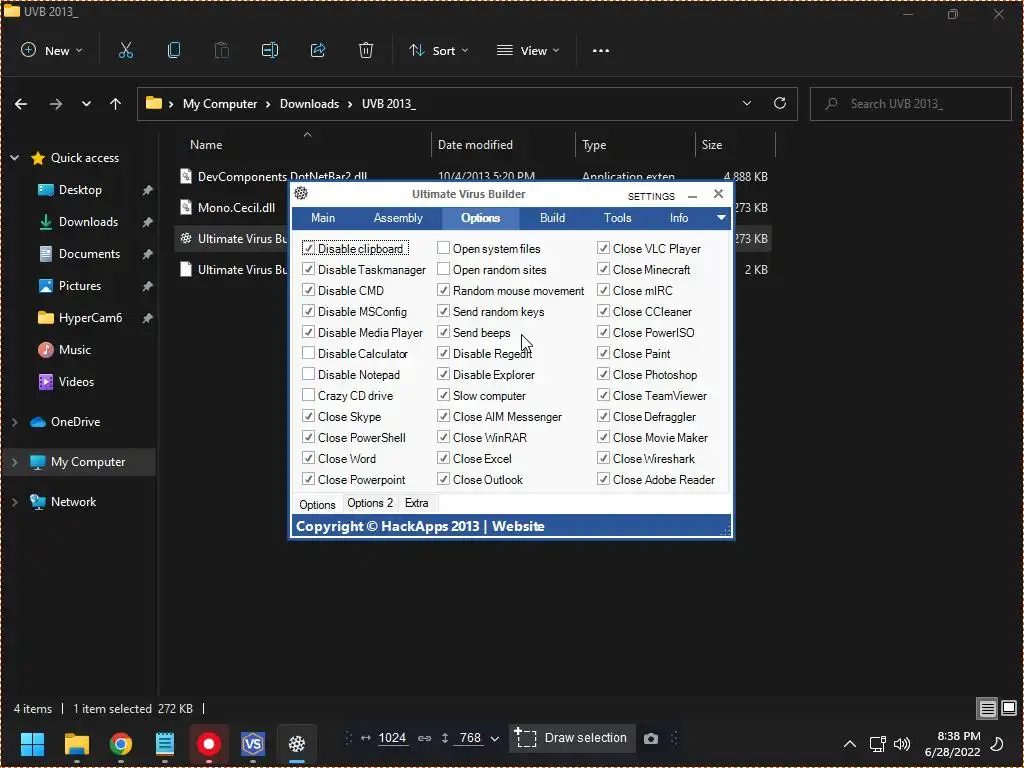Open Documents in Quick access sidebar

89,254
